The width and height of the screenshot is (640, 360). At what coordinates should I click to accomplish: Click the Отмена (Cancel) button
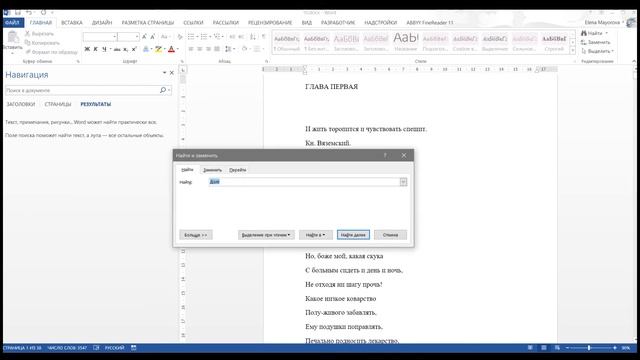coord(391,235)
